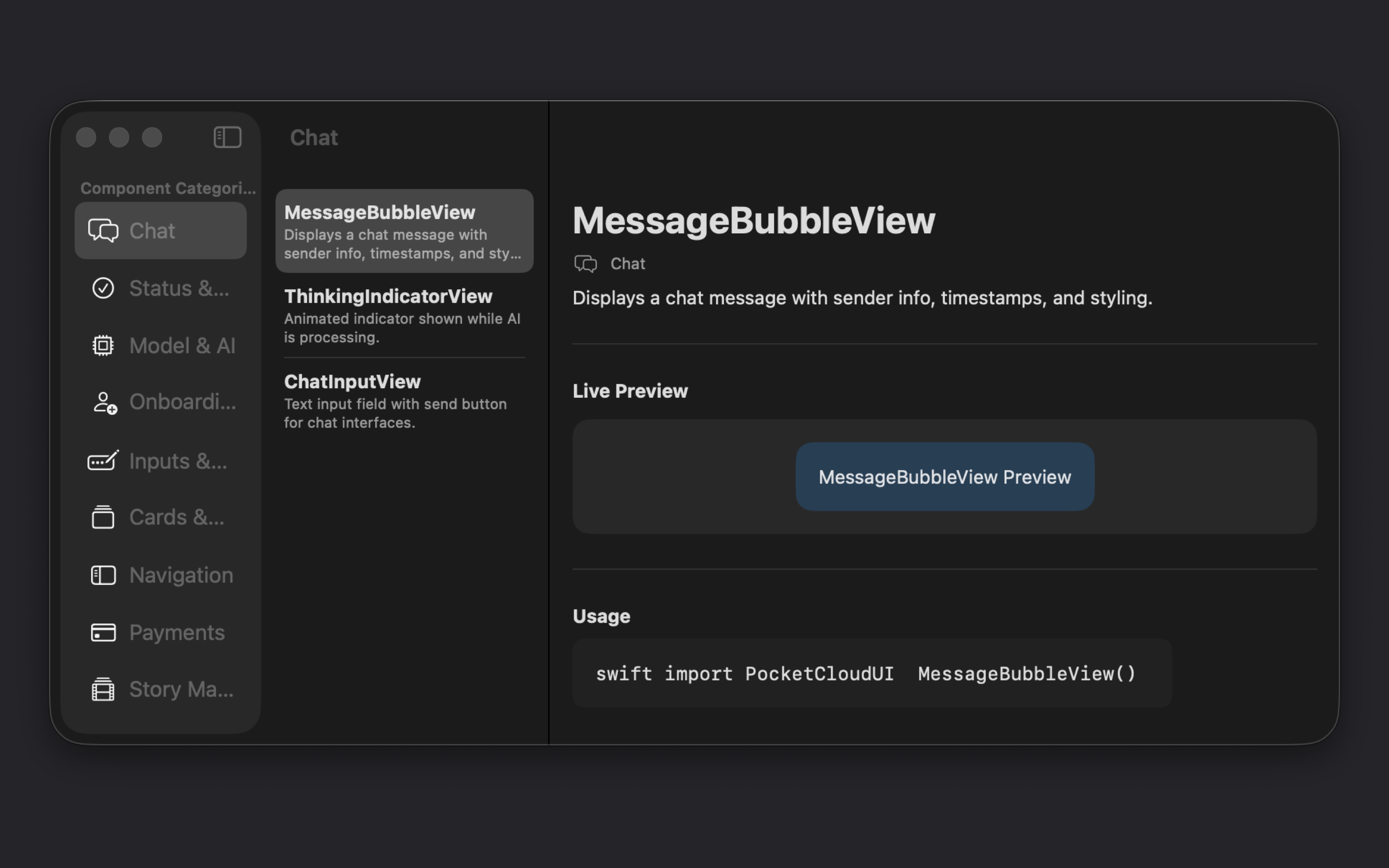Open the Payments credit card icon
Image resolution: width=1389 pixels, height=868 pixels.
[103, 633]
